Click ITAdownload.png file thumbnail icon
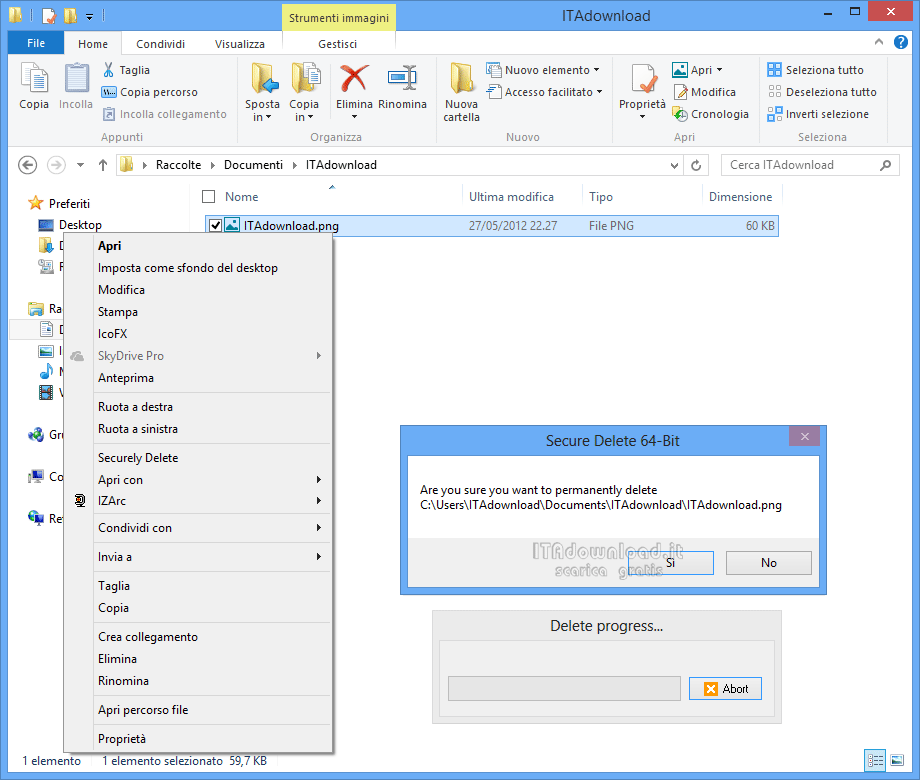Viewport: 920px width, 780px height. [232, 225]
